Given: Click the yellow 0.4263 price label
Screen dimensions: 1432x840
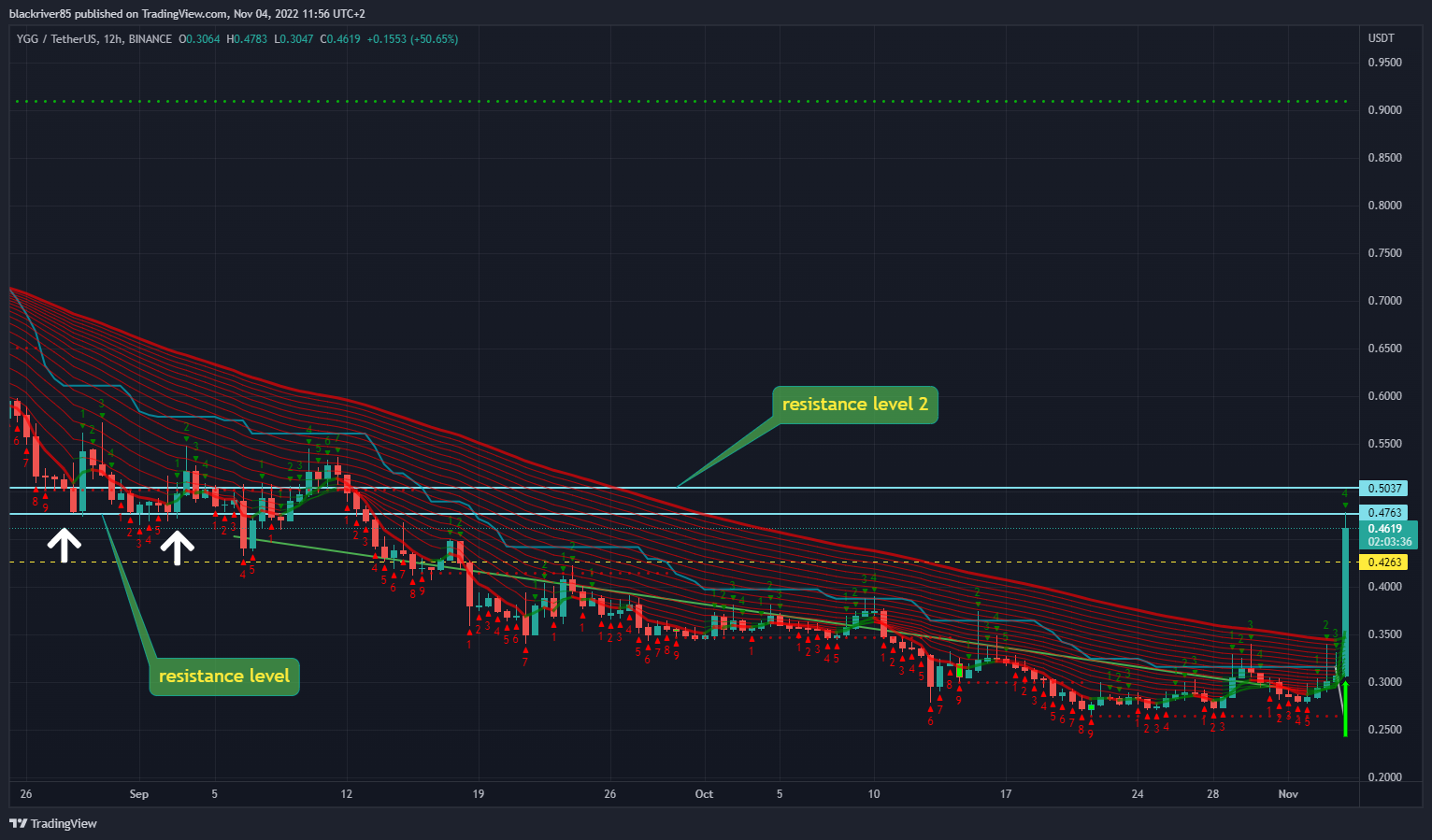Looking at the screenshot, I should point(1384,562).
